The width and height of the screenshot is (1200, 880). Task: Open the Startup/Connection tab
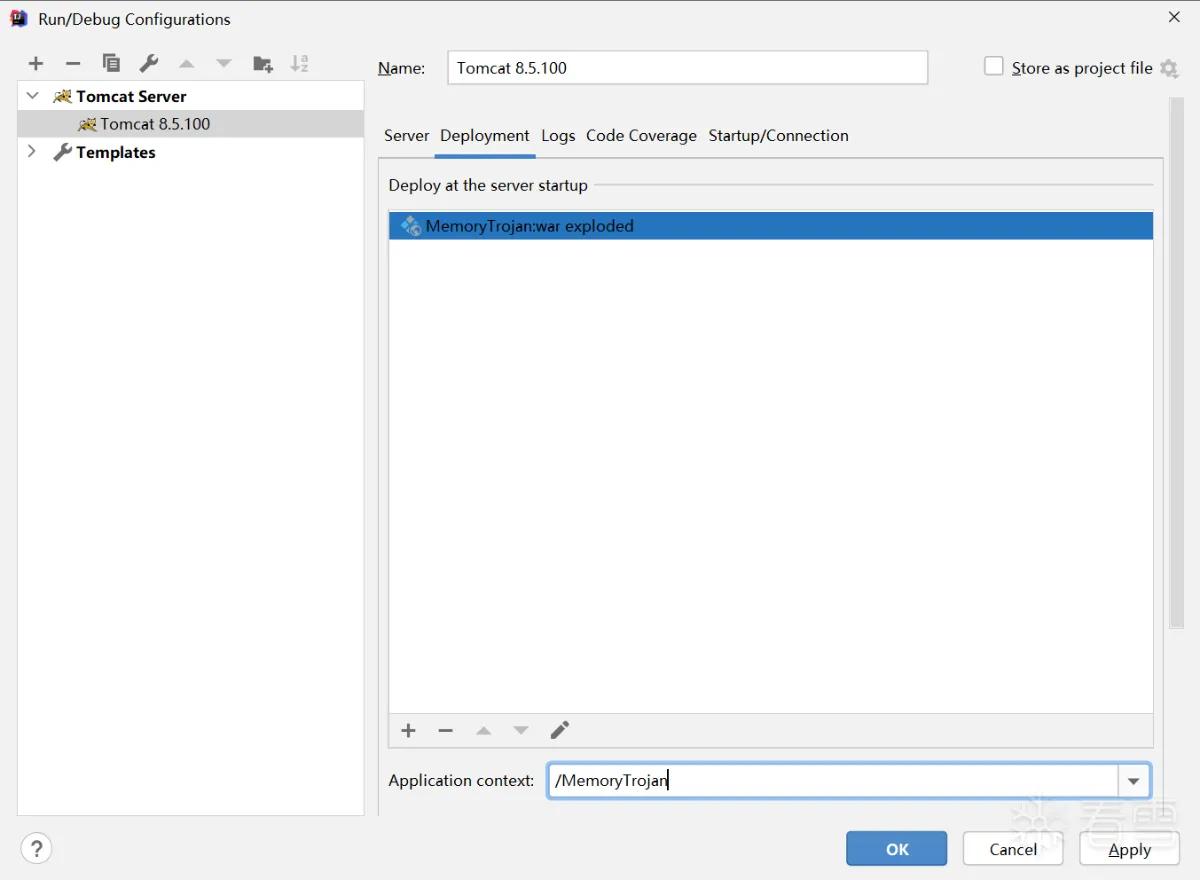coord(778,136)
